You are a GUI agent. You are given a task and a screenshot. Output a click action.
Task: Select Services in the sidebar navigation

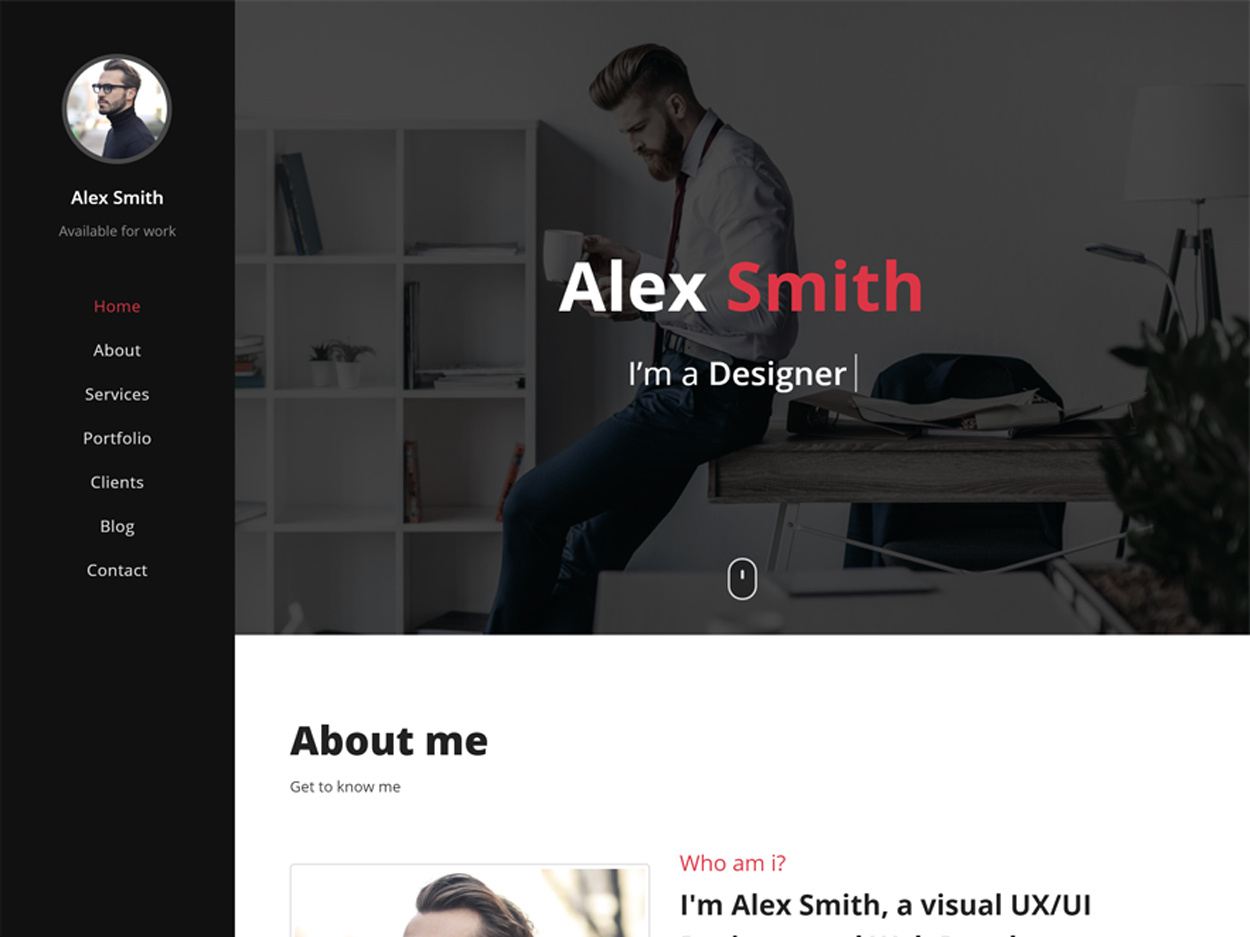(117, 394)
